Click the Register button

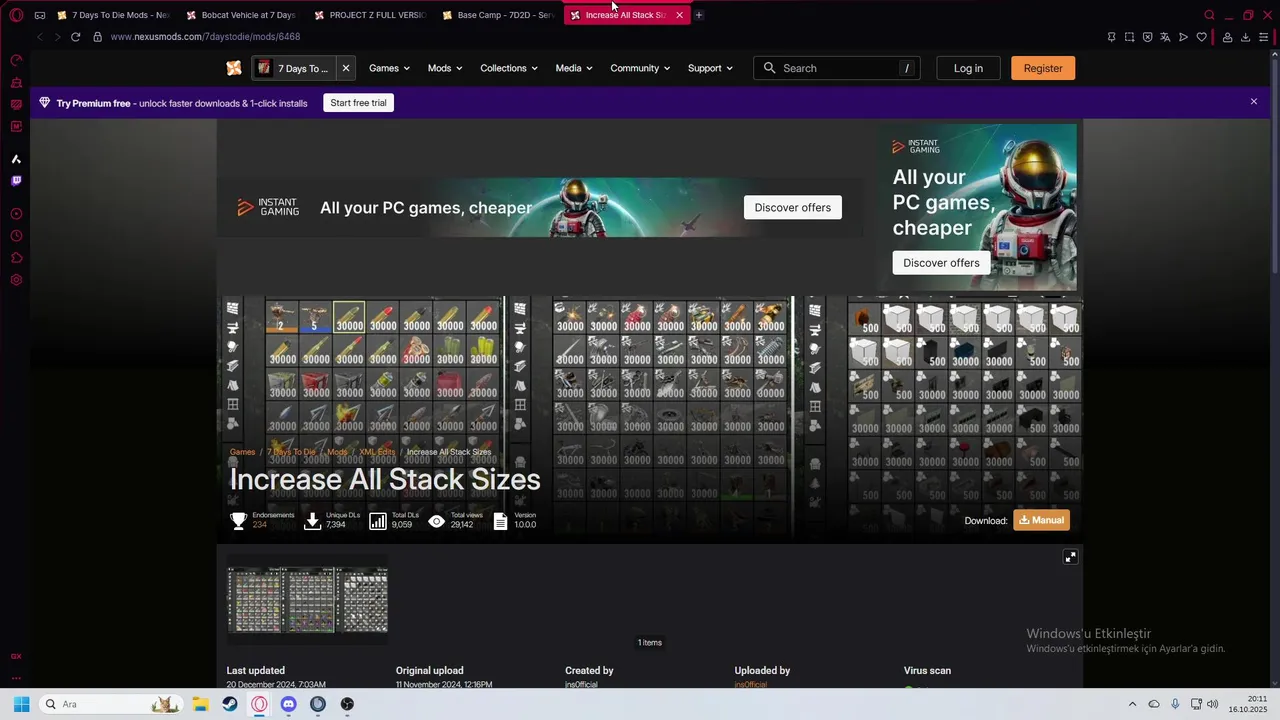pos(1043,68)
